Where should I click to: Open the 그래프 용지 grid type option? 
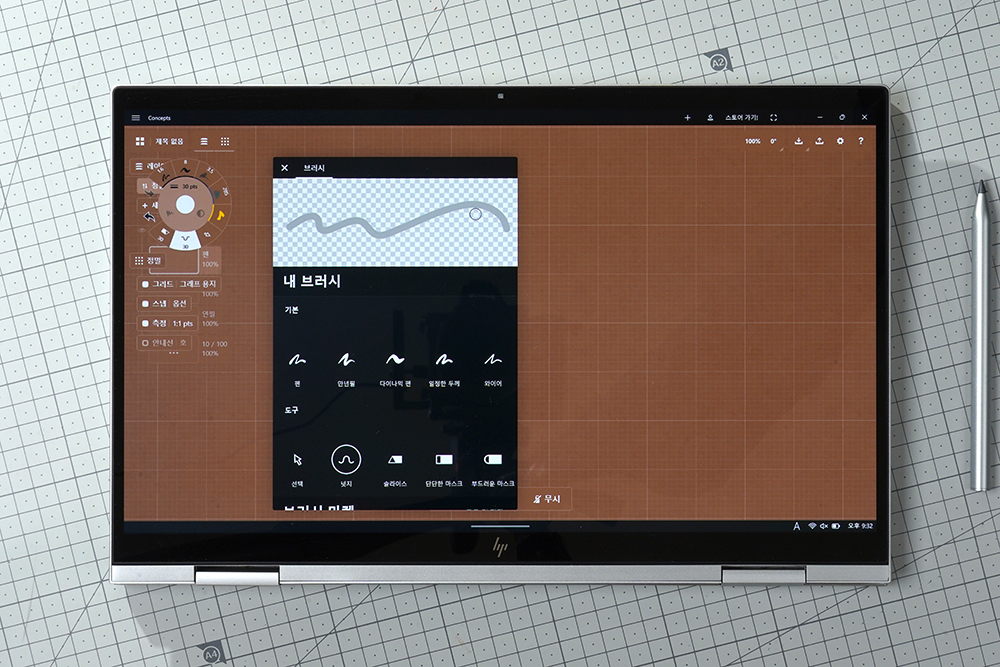[198, 284]
